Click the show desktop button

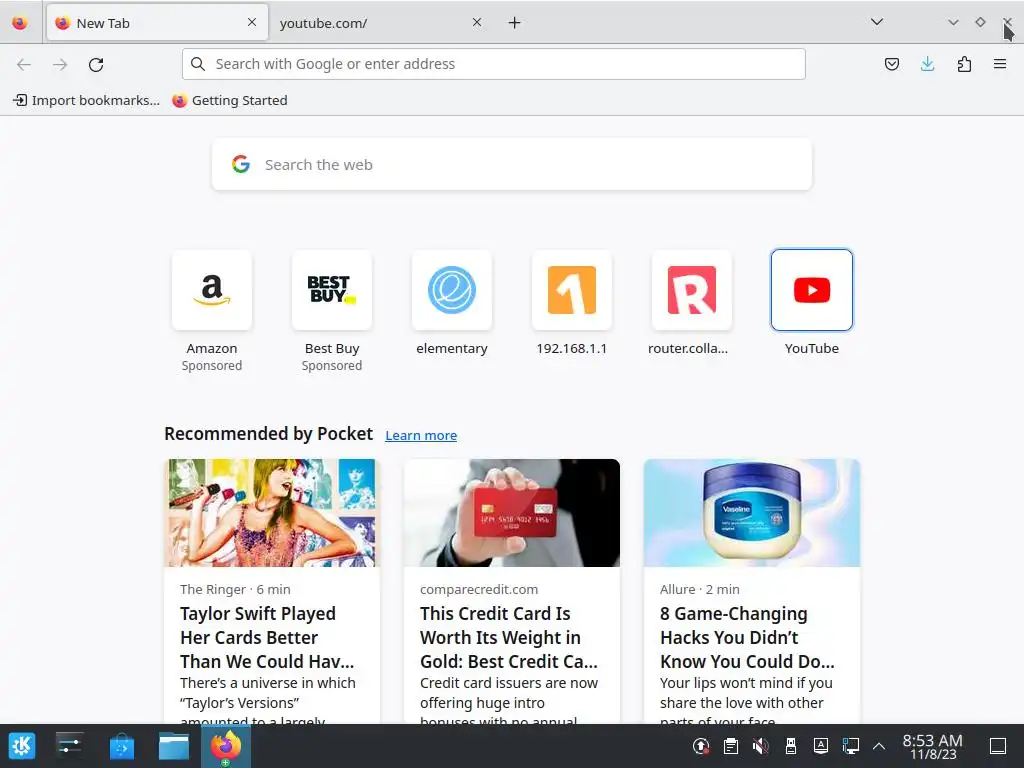tap(998, 746)
